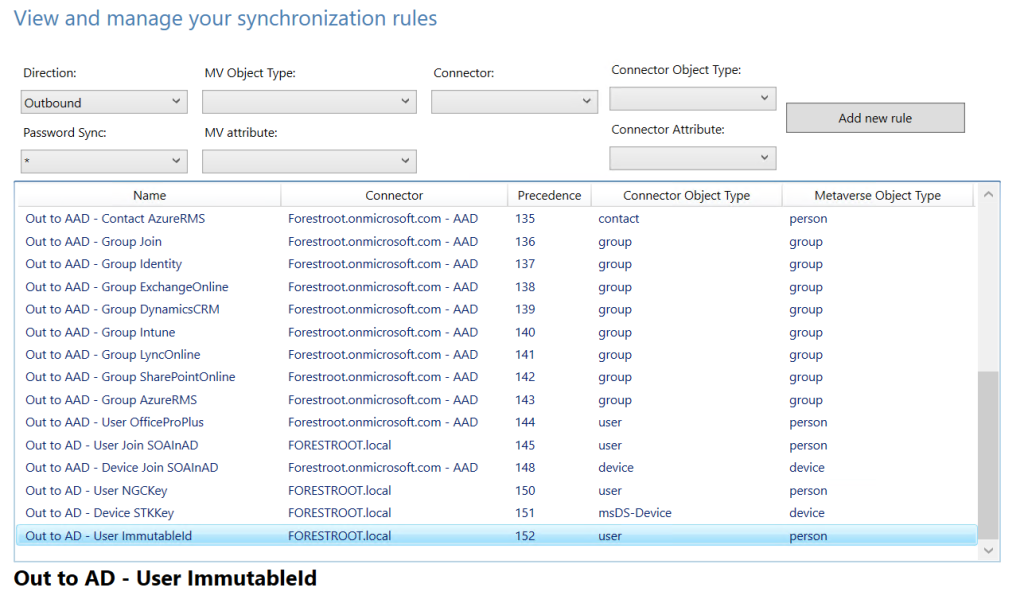Open the Connector Attribute dropdown
Image resolution: width=1024 pixels, height=607 pixels.
point(692,158)
